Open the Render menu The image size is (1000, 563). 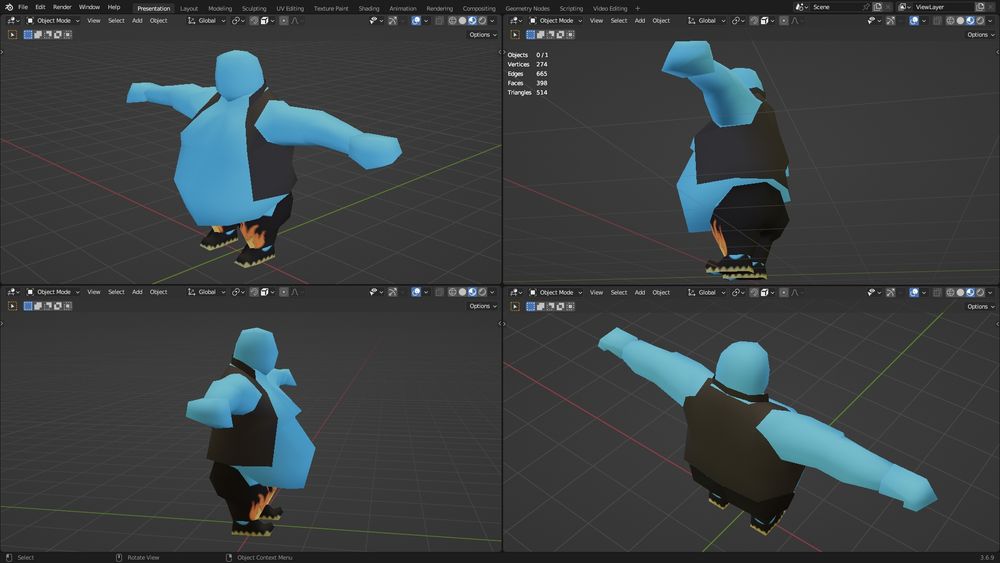click(x=62, y=7)
